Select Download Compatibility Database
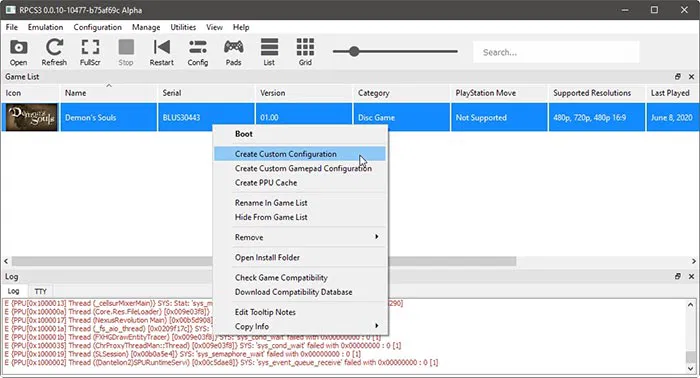The width and height of the screenshot is (700, 378). click(x=300, y=292)
